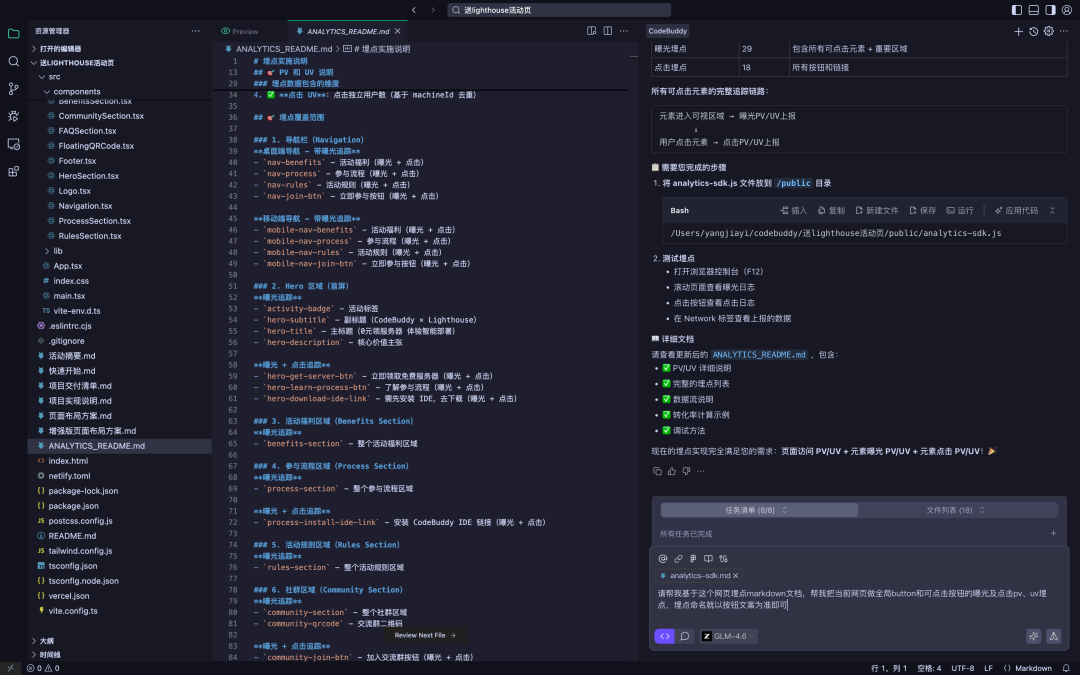Click 插入 in Bash code block

(793, 211)
